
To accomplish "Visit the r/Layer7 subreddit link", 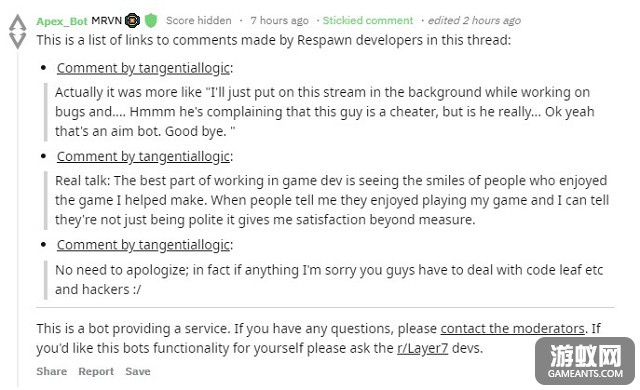I will click(x=422, y=348).
